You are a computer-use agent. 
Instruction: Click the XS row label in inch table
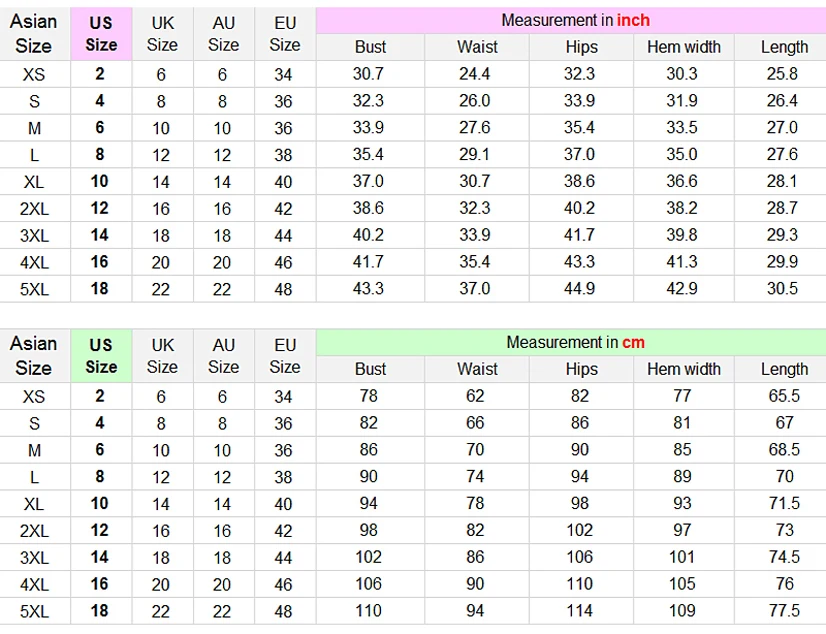34,74
